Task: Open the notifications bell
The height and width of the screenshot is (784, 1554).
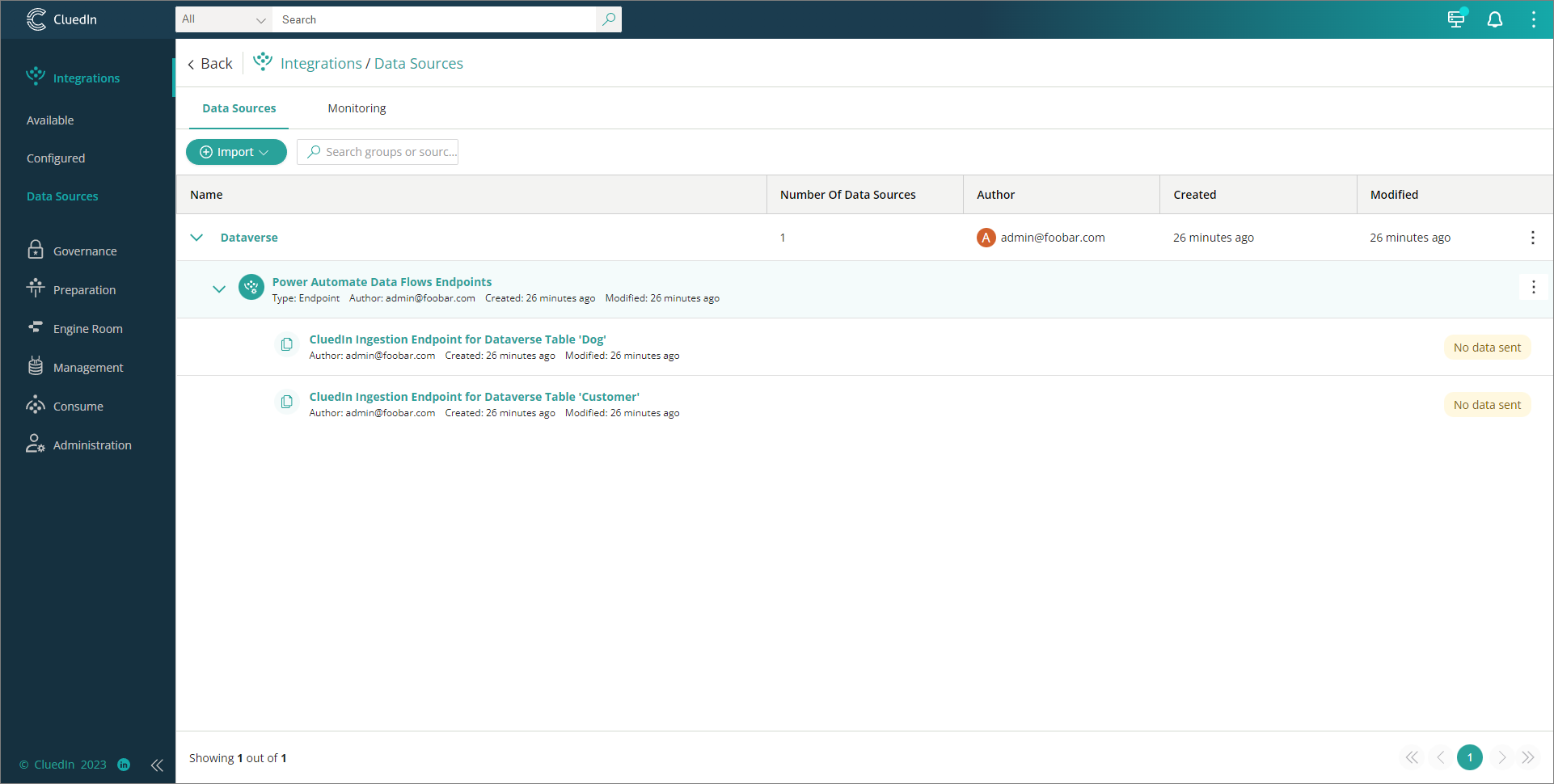Action: [1495, 19]
